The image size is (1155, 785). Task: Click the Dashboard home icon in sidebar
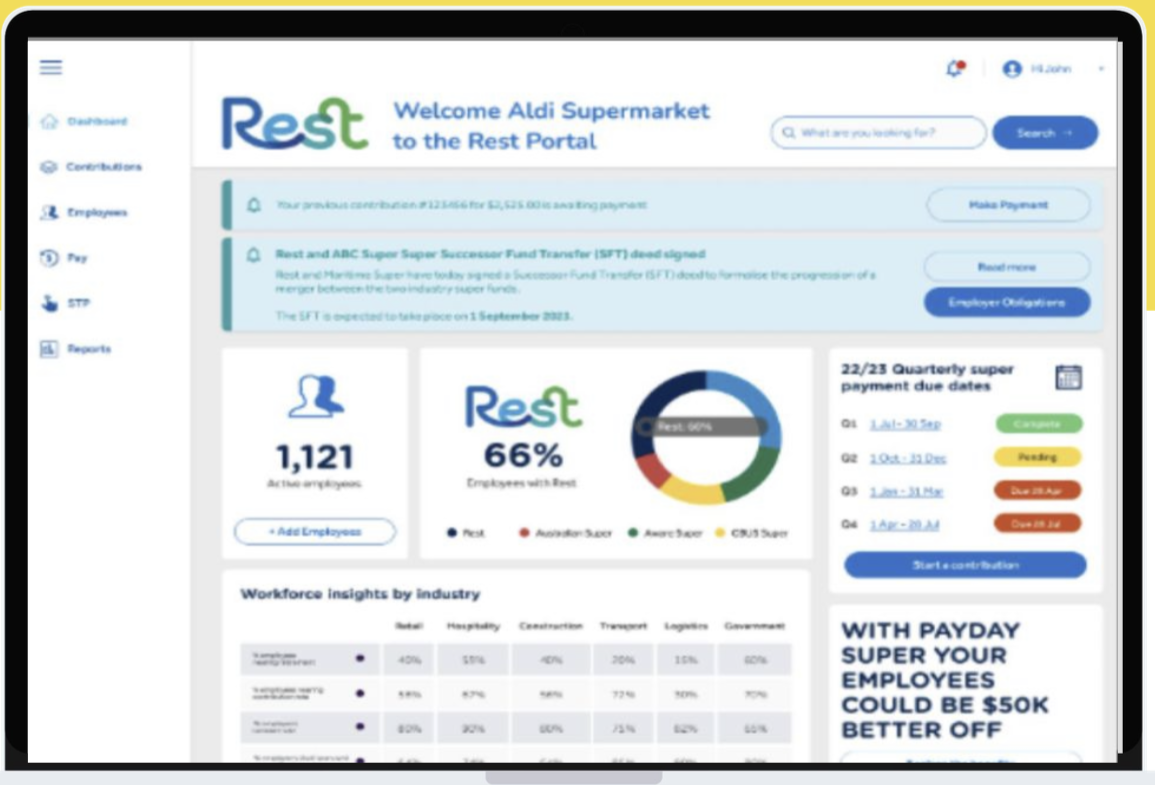[x=49, y=122]
